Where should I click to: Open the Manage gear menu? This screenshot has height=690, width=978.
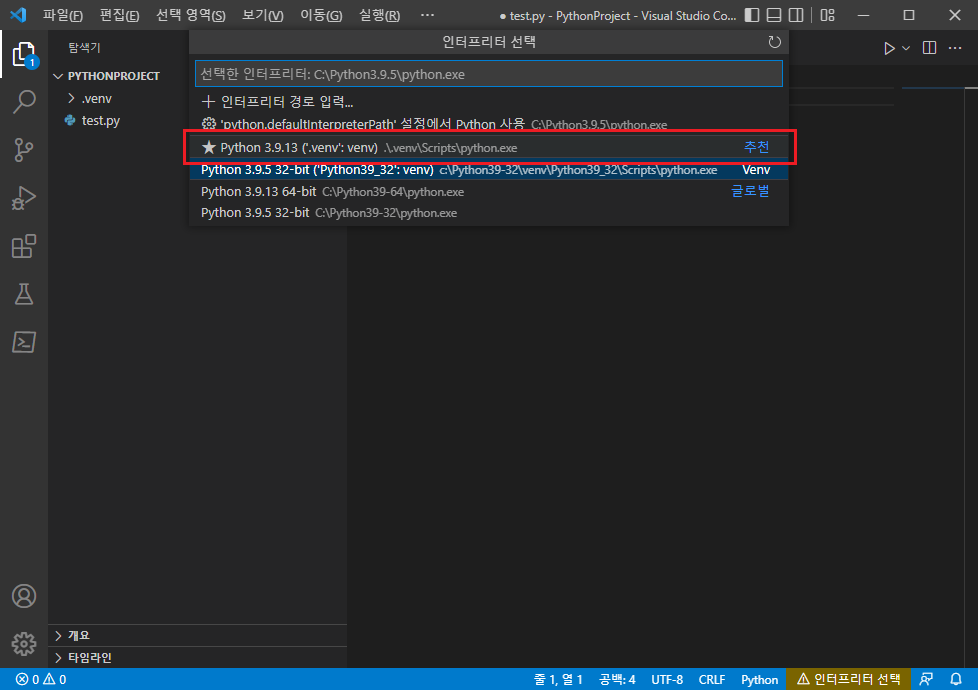[24, 644]
